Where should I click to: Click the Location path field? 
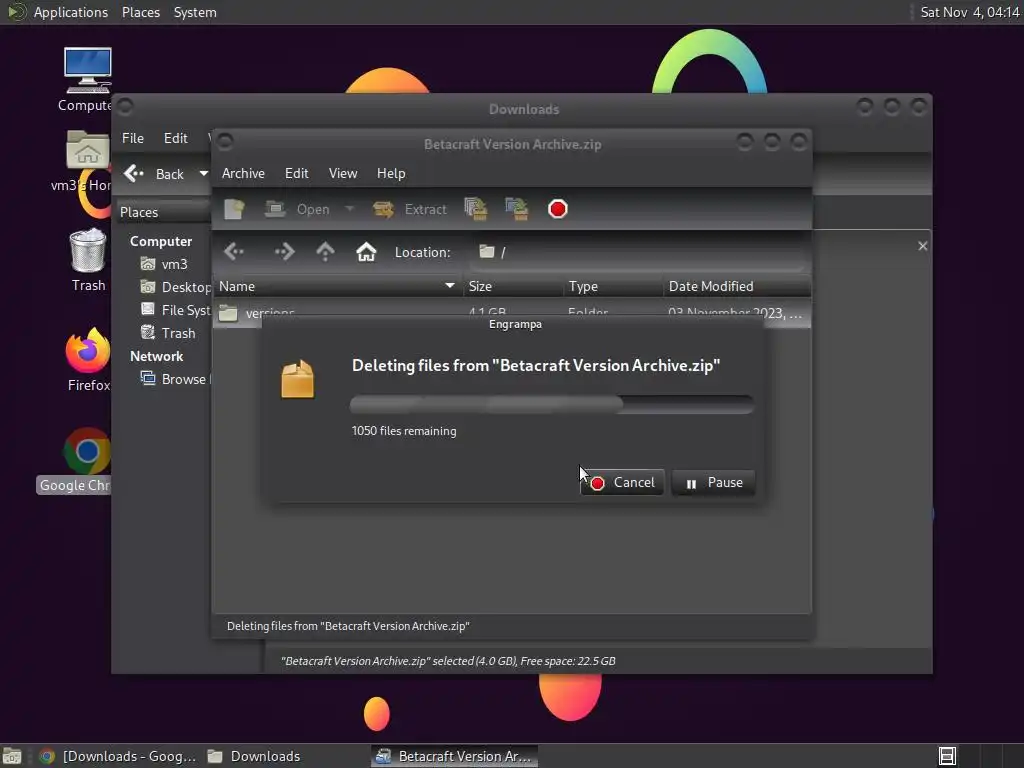pos(637,252)
